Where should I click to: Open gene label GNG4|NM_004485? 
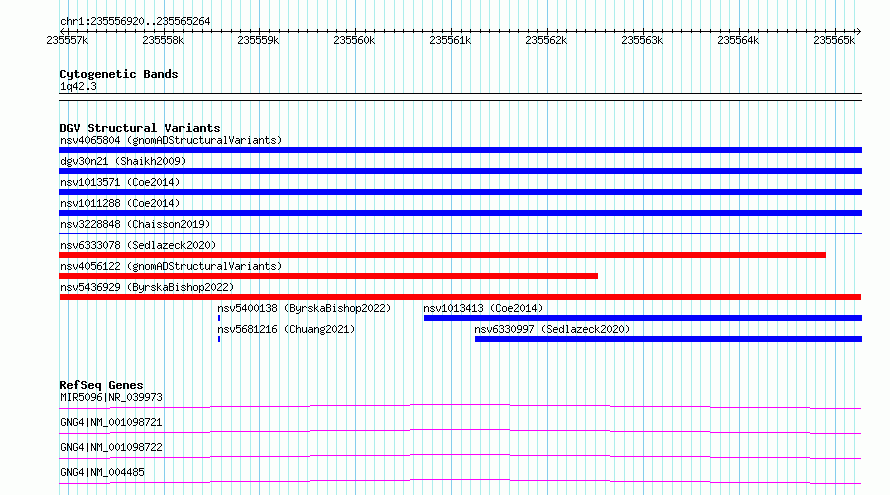click(x=102, y=472)
